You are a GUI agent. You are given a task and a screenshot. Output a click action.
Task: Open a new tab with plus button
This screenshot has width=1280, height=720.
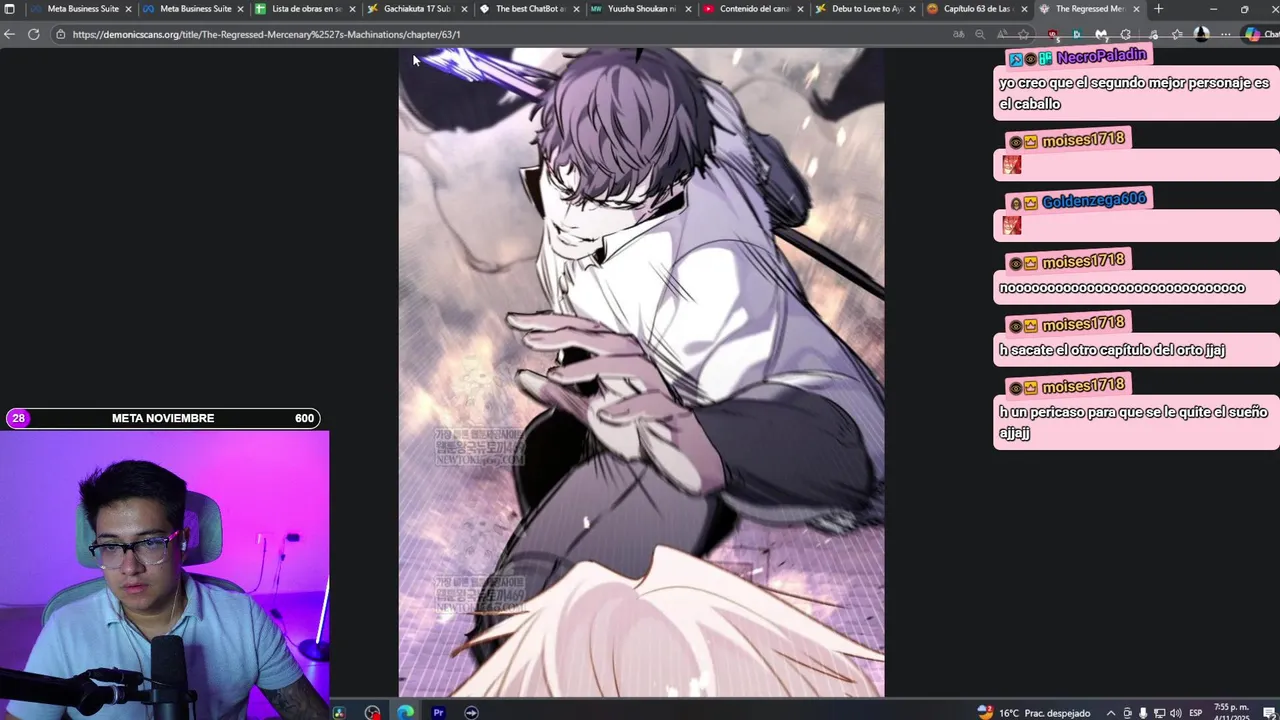(1158, 9)
